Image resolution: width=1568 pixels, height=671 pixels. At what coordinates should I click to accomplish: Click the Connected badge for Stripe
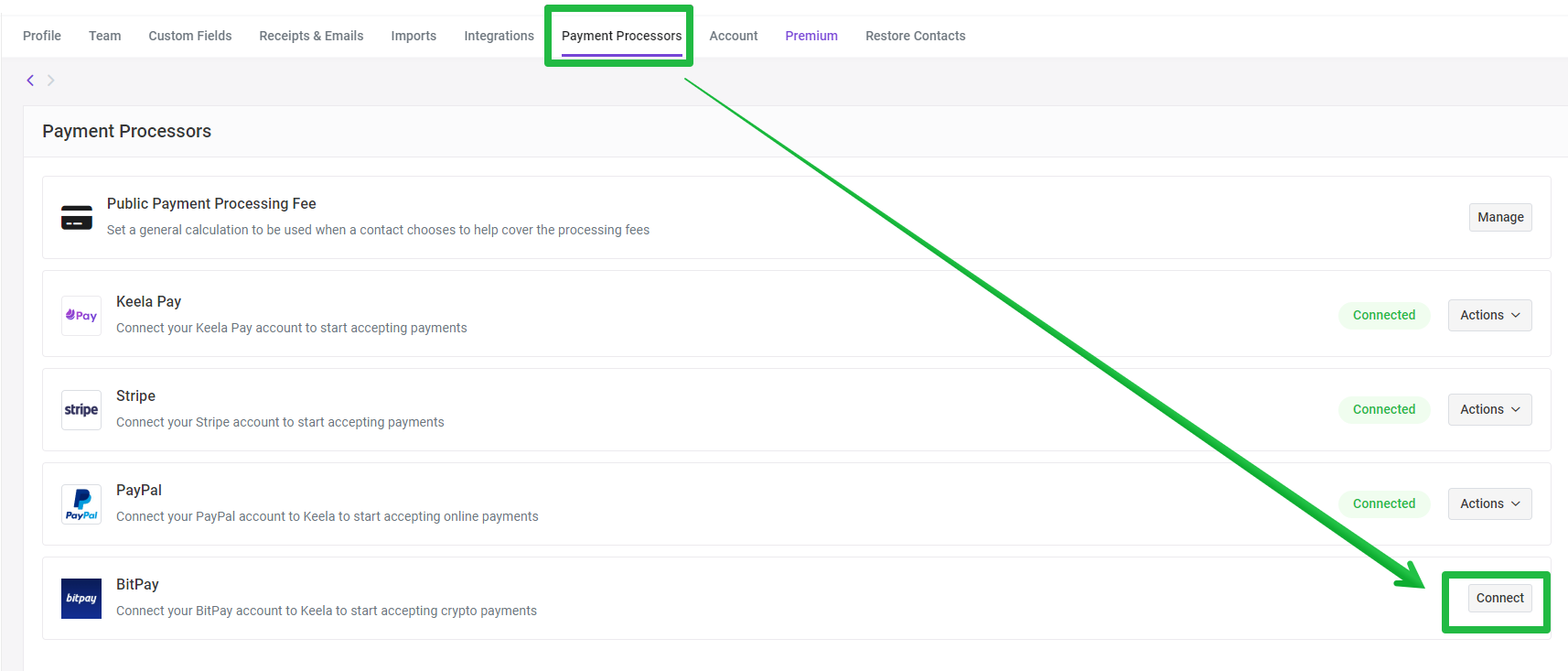[1384, 409]
